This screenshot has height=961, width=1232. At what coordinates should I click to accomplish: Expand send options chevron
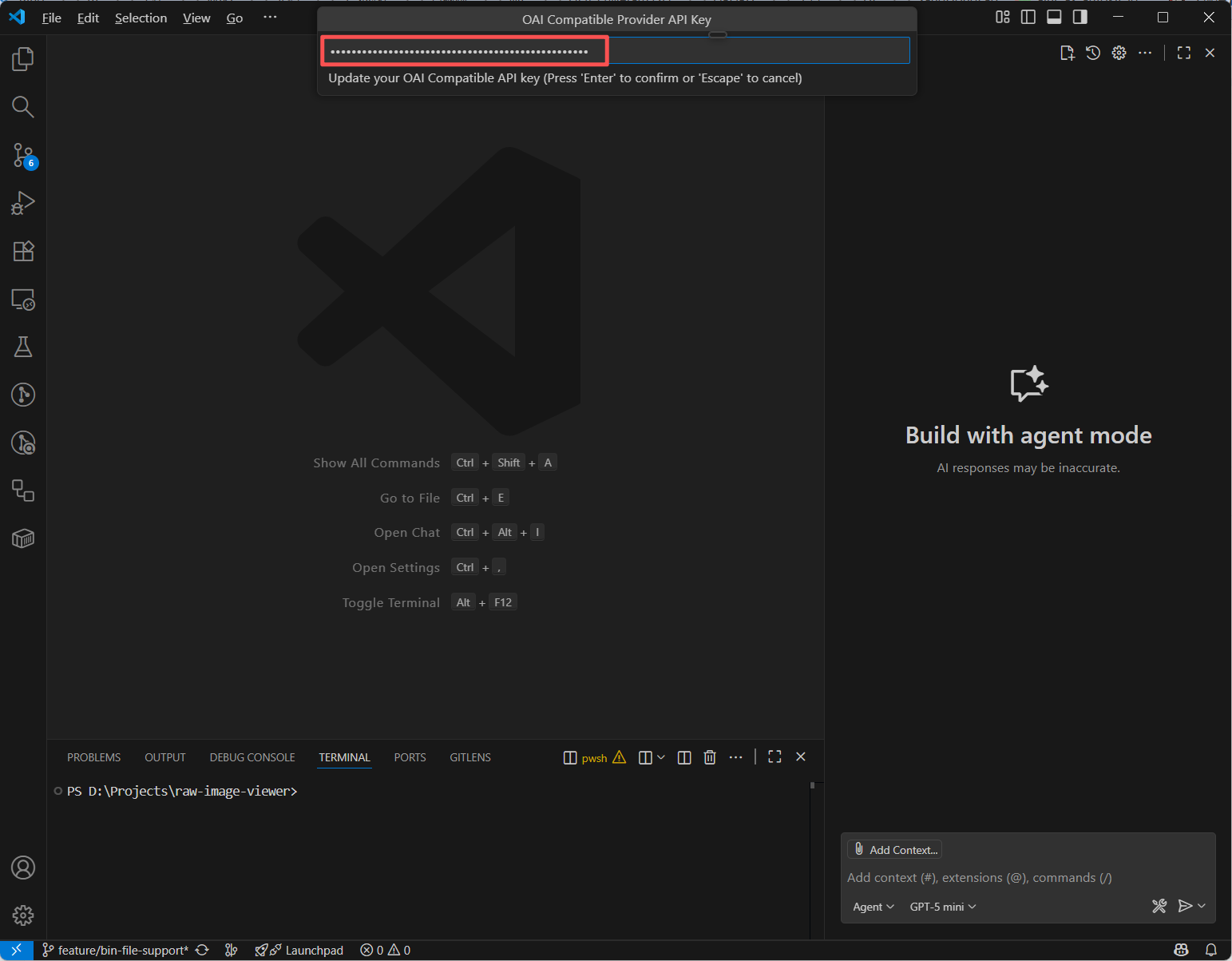coord(1202,906)
